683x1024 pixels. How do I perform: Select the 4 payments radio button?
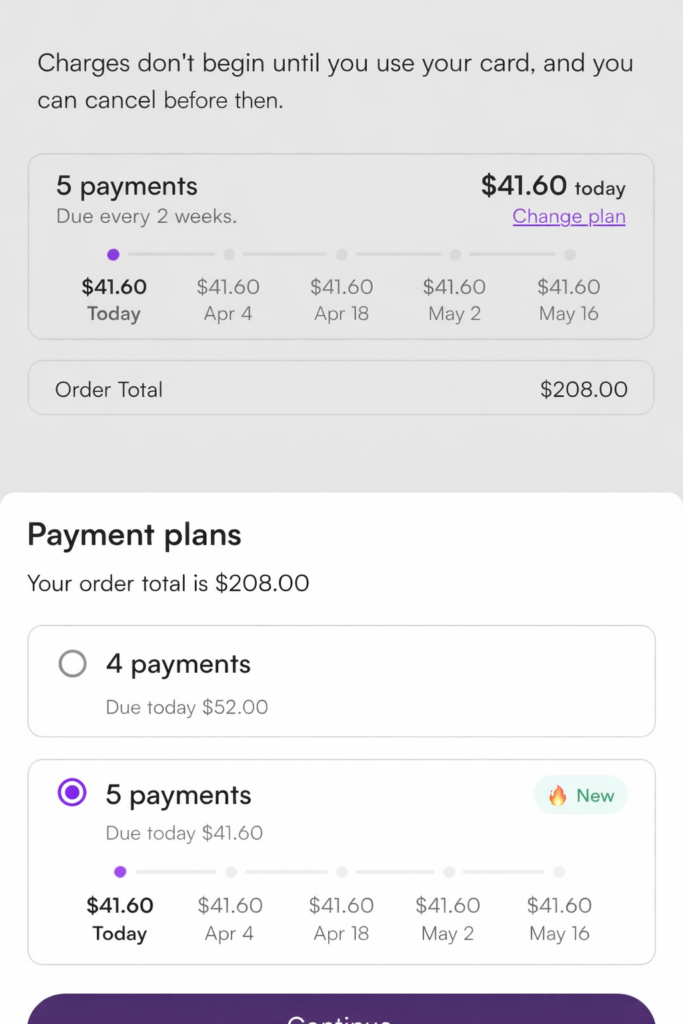pos(73,664)
